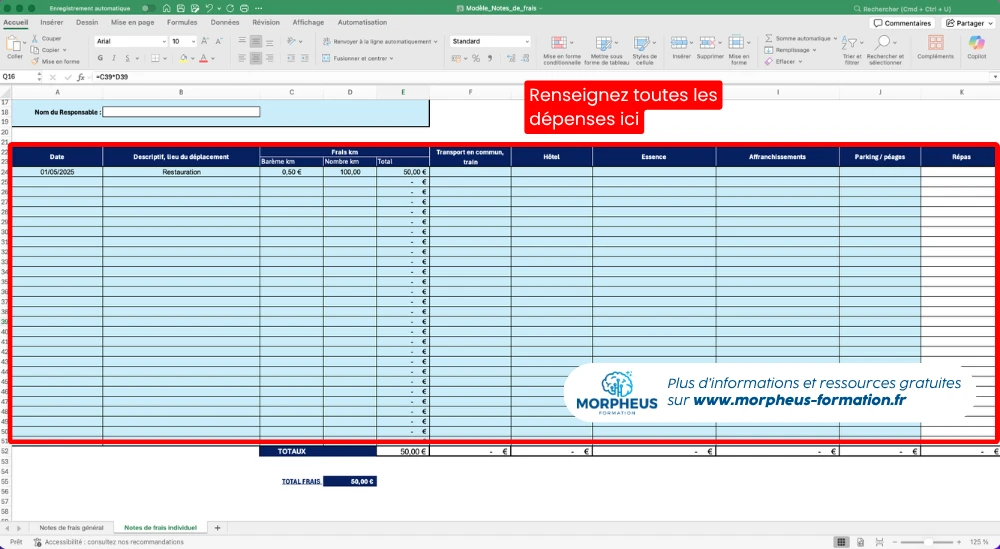
Task: Open the Mise en page ribbon tab
Action: (133, 22)
